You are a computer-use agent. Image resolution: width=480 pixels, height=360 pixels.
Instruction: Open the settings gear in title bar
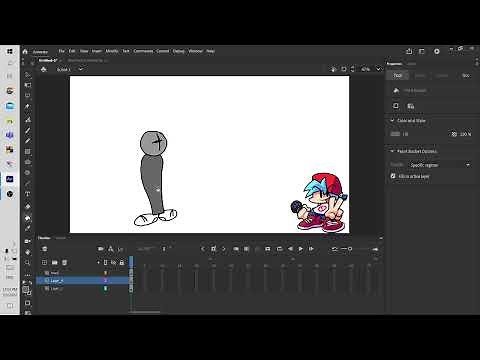pyautogui.click(x=437, y=51)
